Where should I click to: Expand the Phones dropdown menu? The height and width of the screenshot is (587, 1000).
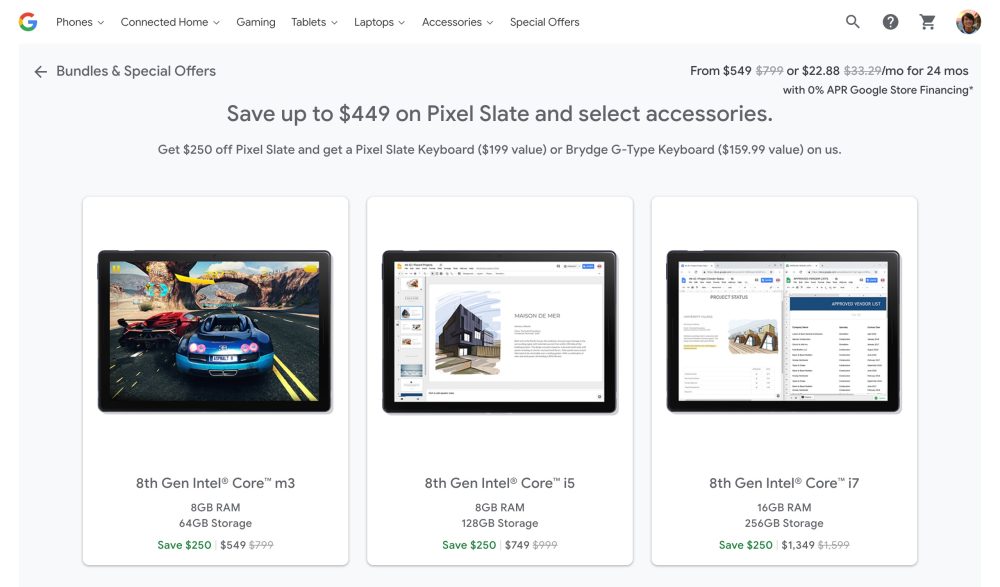pyautogui.click(x=79, y=22)
